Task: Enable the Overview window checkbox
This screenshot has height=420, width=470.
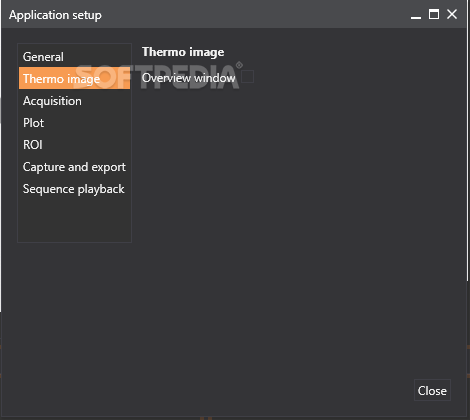Action: pyautogui.click(x=247, y=77)
